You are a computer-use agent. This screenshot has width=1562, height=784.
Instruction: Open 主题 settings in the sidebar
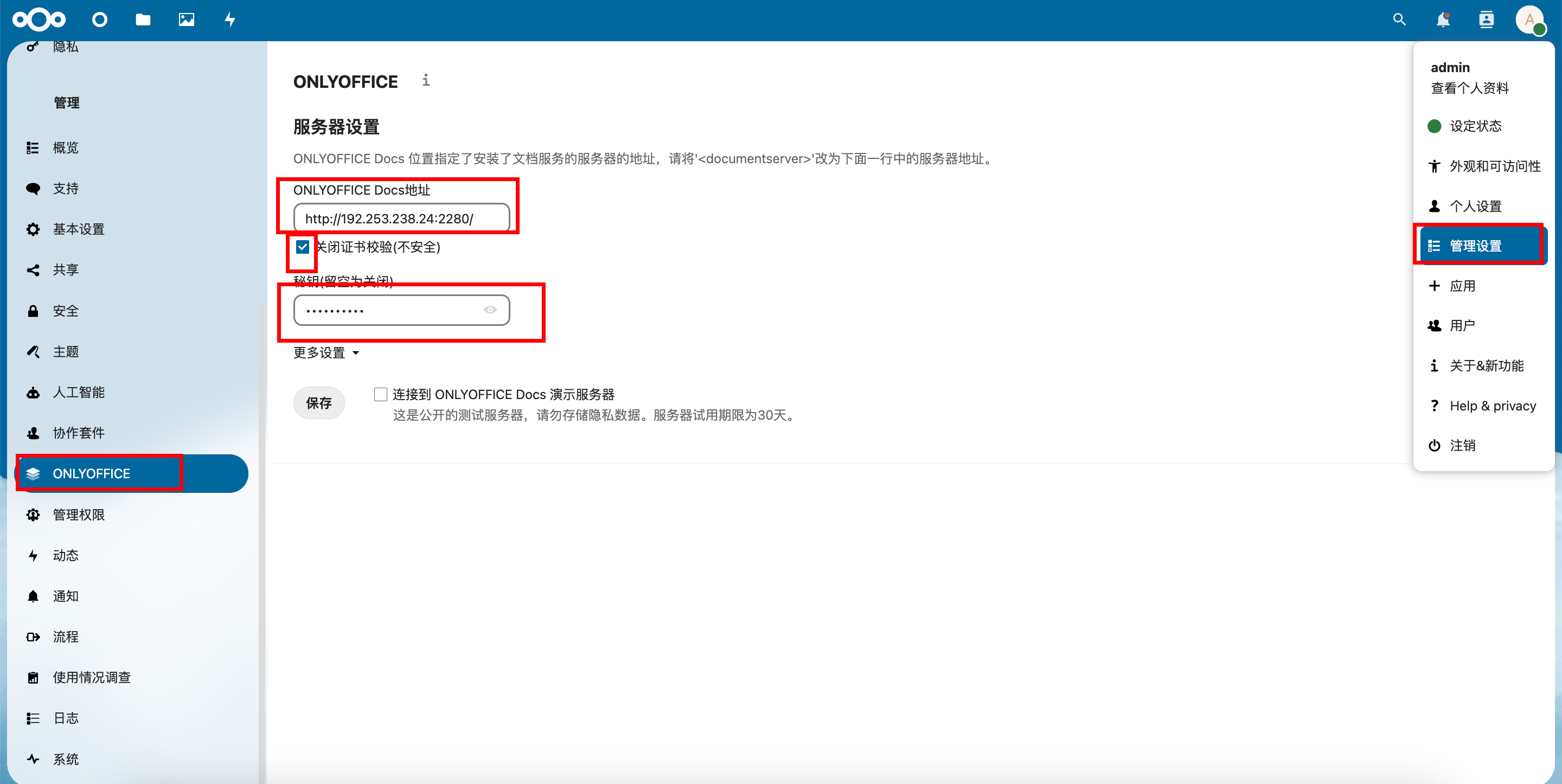pos(131,352)
